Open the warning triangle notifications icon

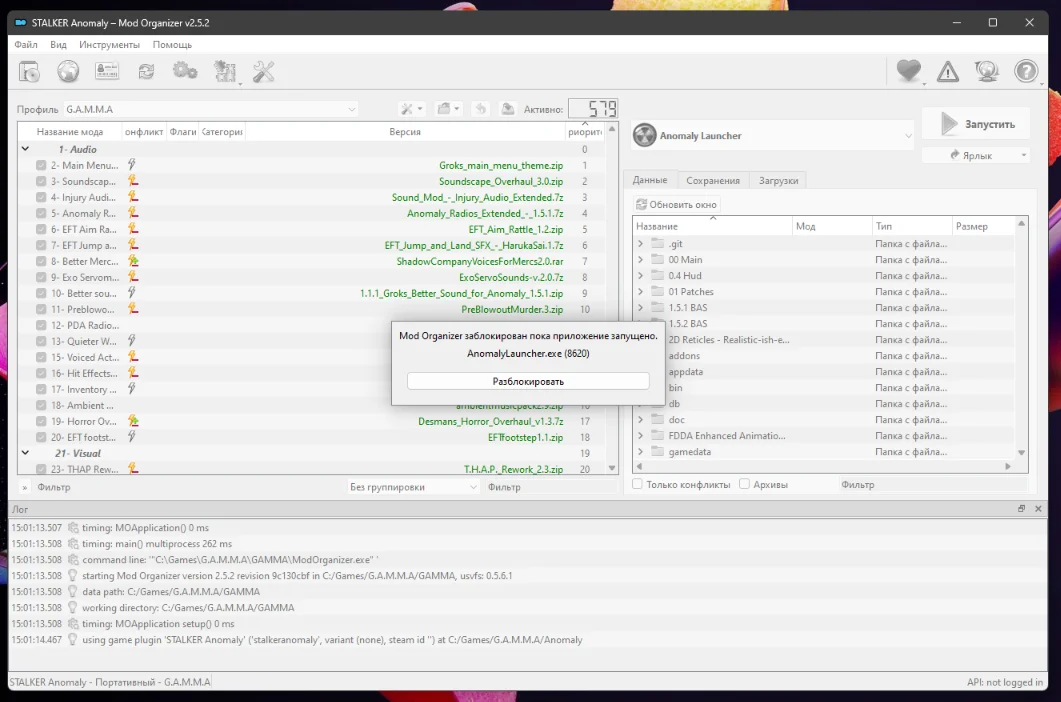tap(948, 71)
